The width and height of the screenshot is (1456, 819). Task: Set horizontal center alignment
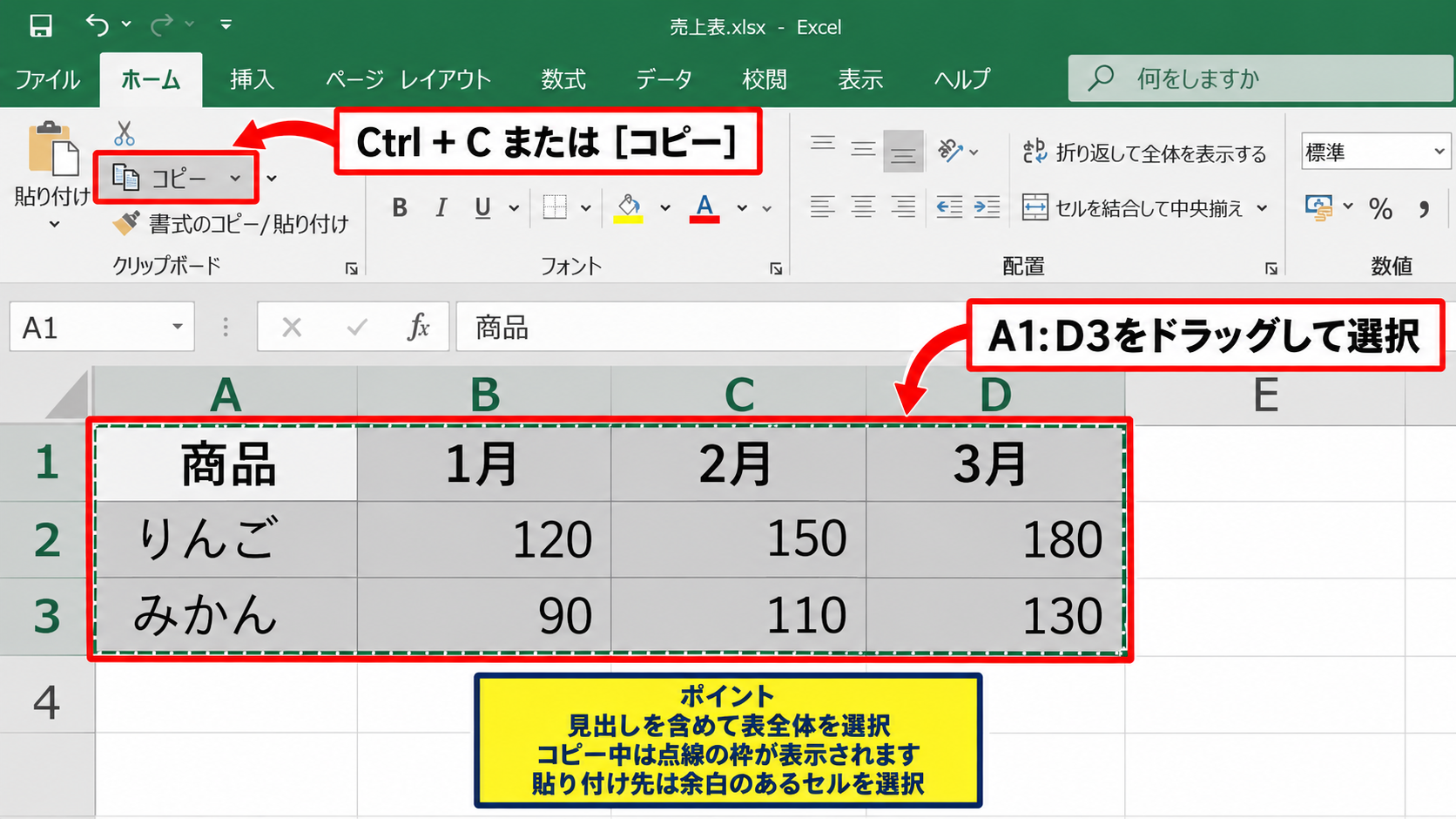pyautogui.click(x=863, y=207)
